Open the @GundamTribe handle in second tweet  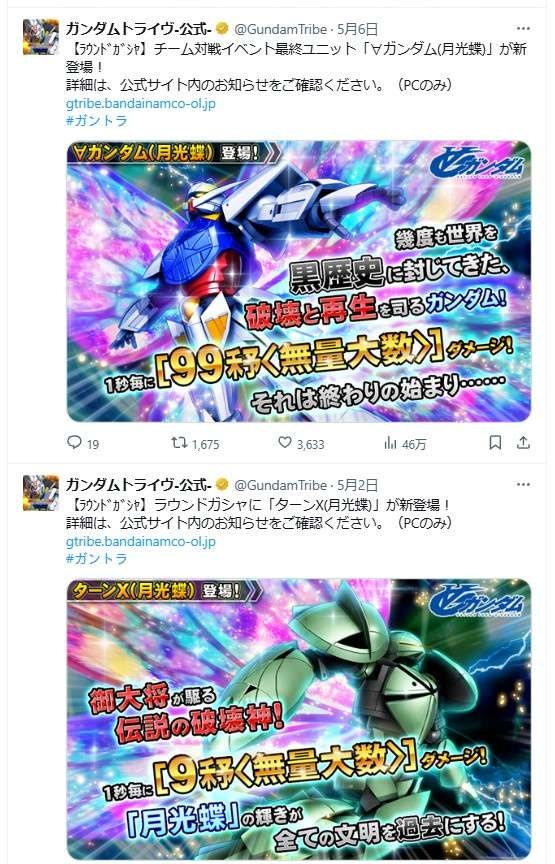(281, 485)
